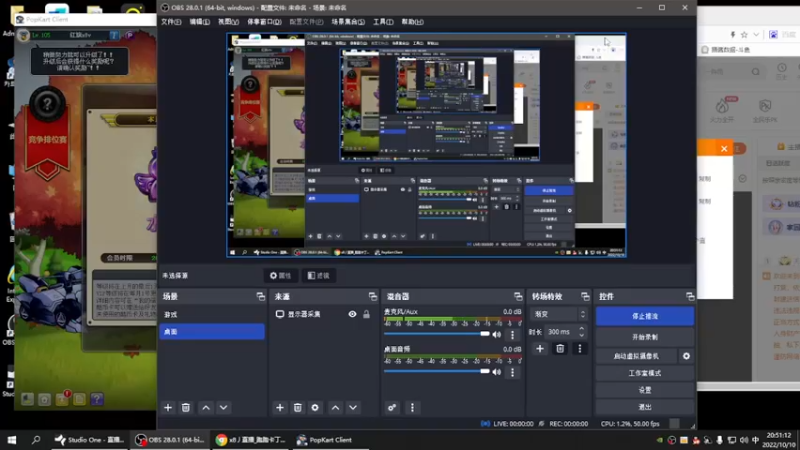Mute the 麦克风/Aux speaker icon
Screen dimensions: 800x450
tap(497, 335)
